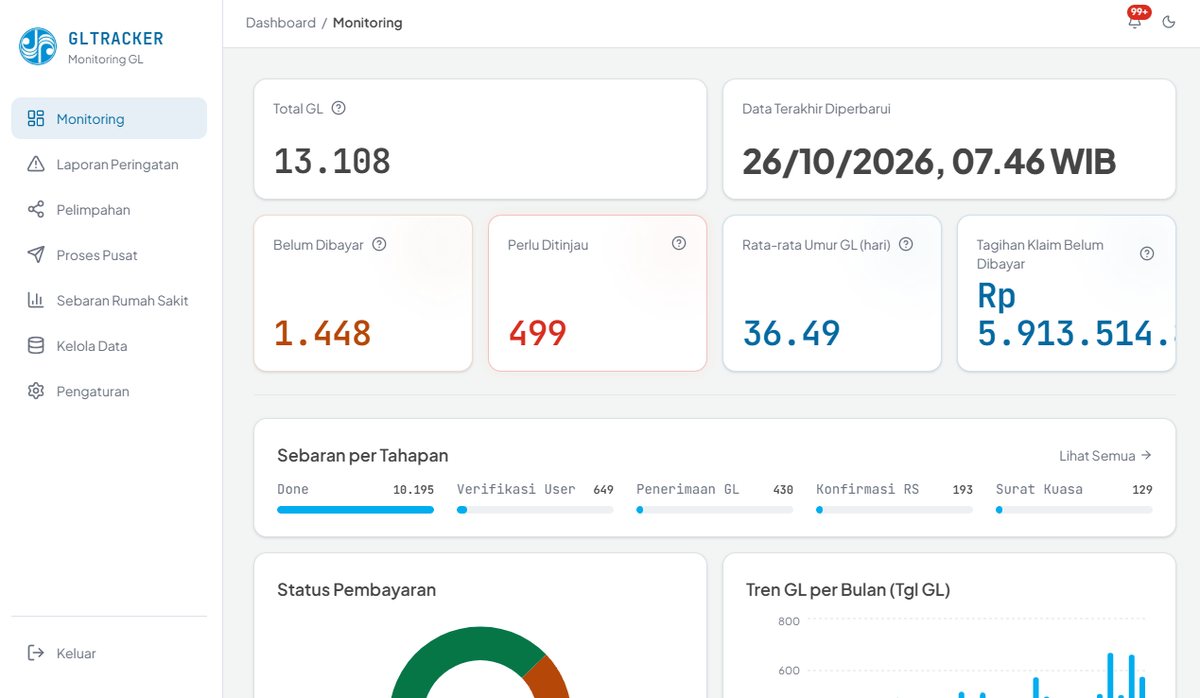Click the GLTracker logo icon
Screen dimensions: 1200x698
(x=38, y=46)
